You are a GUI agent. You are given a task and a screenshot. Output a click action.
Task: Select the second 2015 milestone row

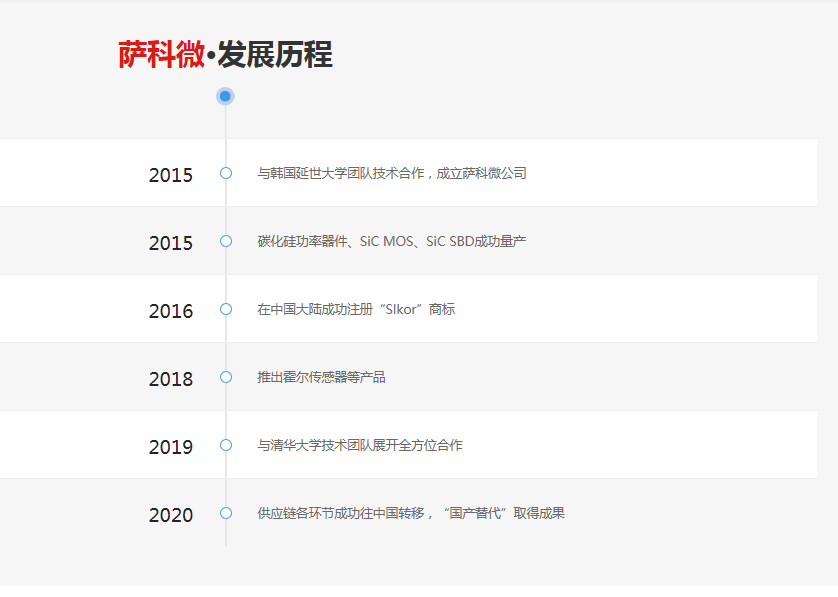pyautogui.click(x=419, y=240)
